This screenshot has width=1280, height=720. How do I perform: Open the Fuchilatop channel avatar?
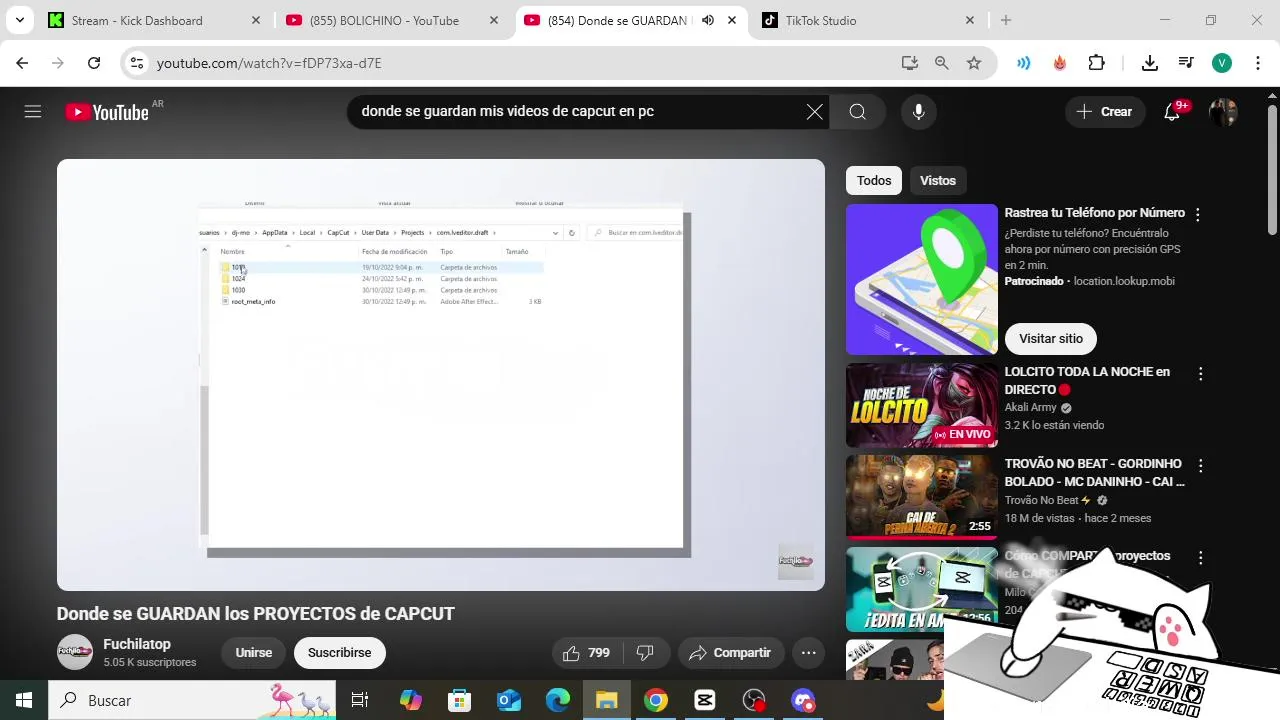coord(75,652)
